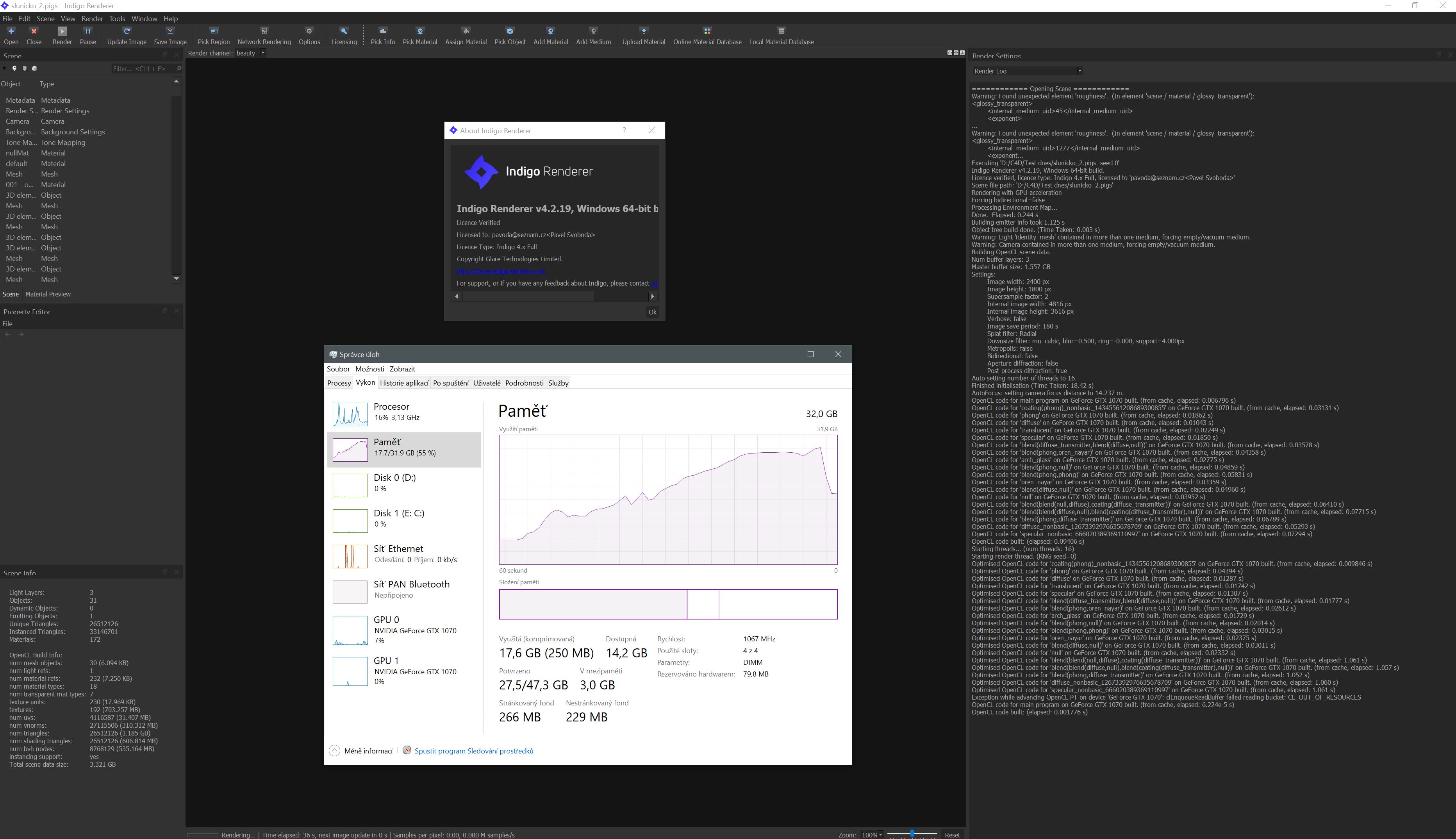Image resolution: width=1456 pixels, height=839 pixels.
Task: Click the About dialog horizontal scrollbar
Action: 528,296
